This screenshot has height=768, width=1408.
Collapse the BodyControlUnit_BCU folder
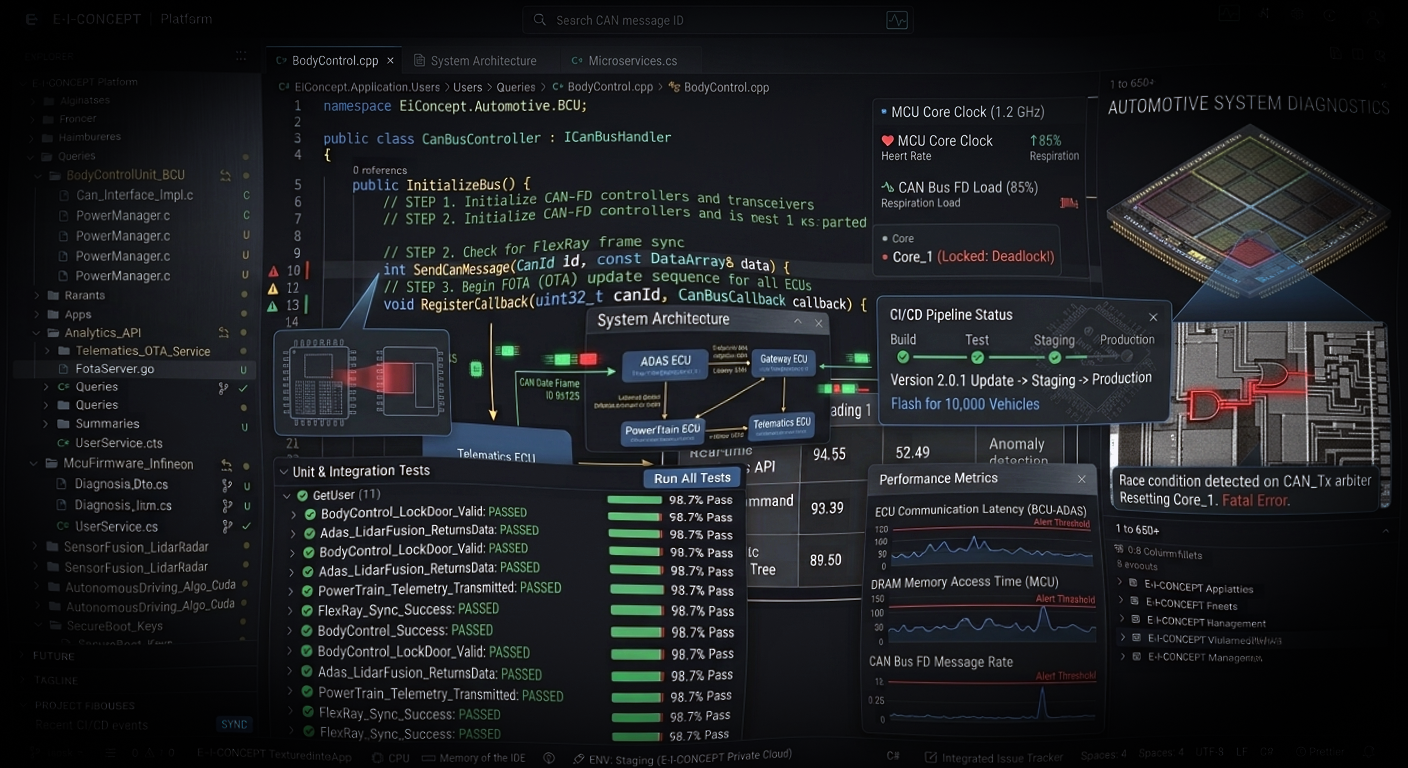(x=37, y=176)
